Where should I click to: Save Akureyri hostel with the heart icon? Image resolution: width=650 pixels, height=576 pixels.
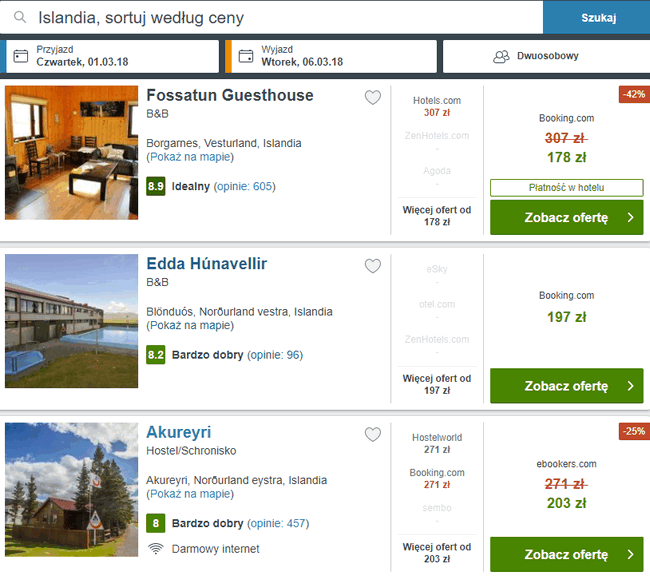pos(373,434)
